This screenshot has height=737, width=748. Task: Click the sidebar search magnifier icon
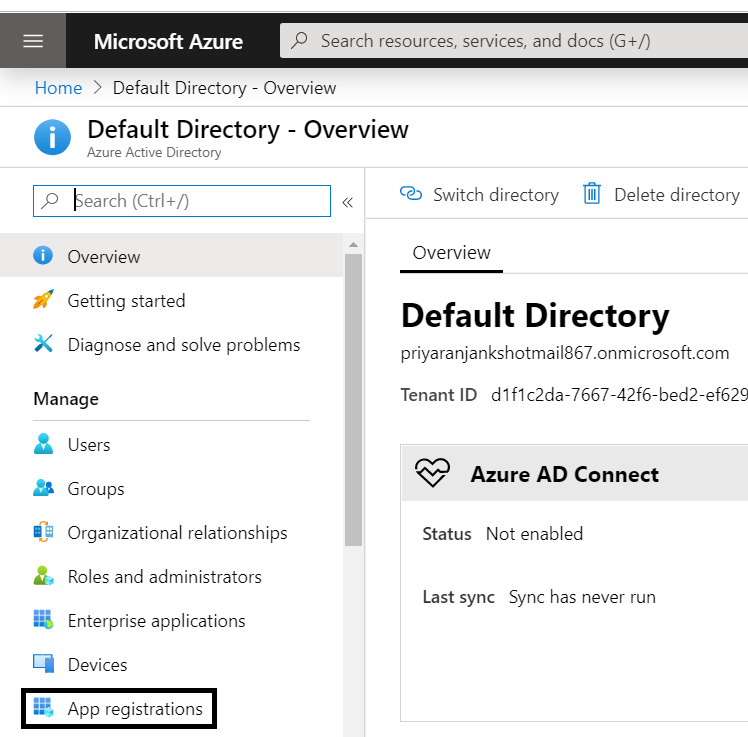click(x=50, y=201)
